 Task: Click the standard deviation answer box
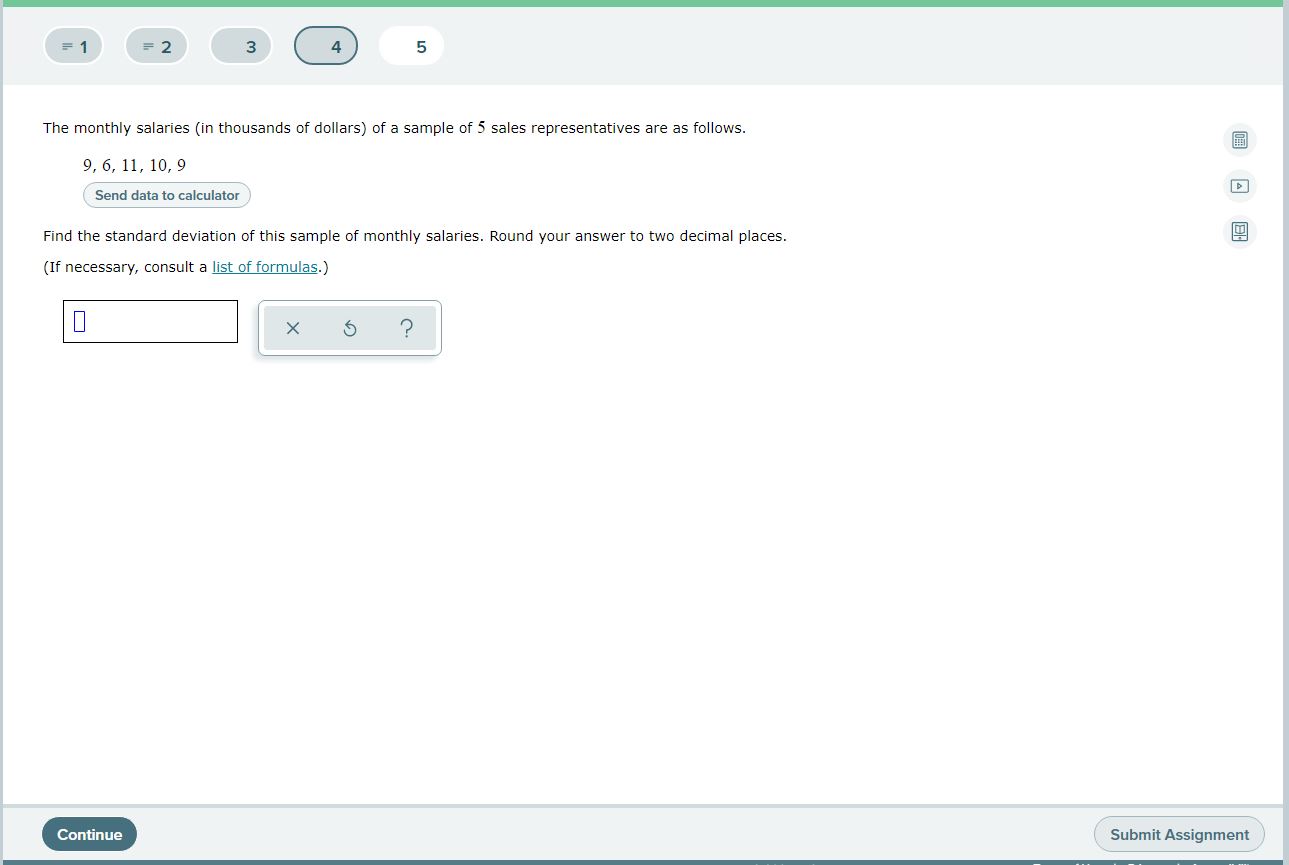click(x=150, y=321)
